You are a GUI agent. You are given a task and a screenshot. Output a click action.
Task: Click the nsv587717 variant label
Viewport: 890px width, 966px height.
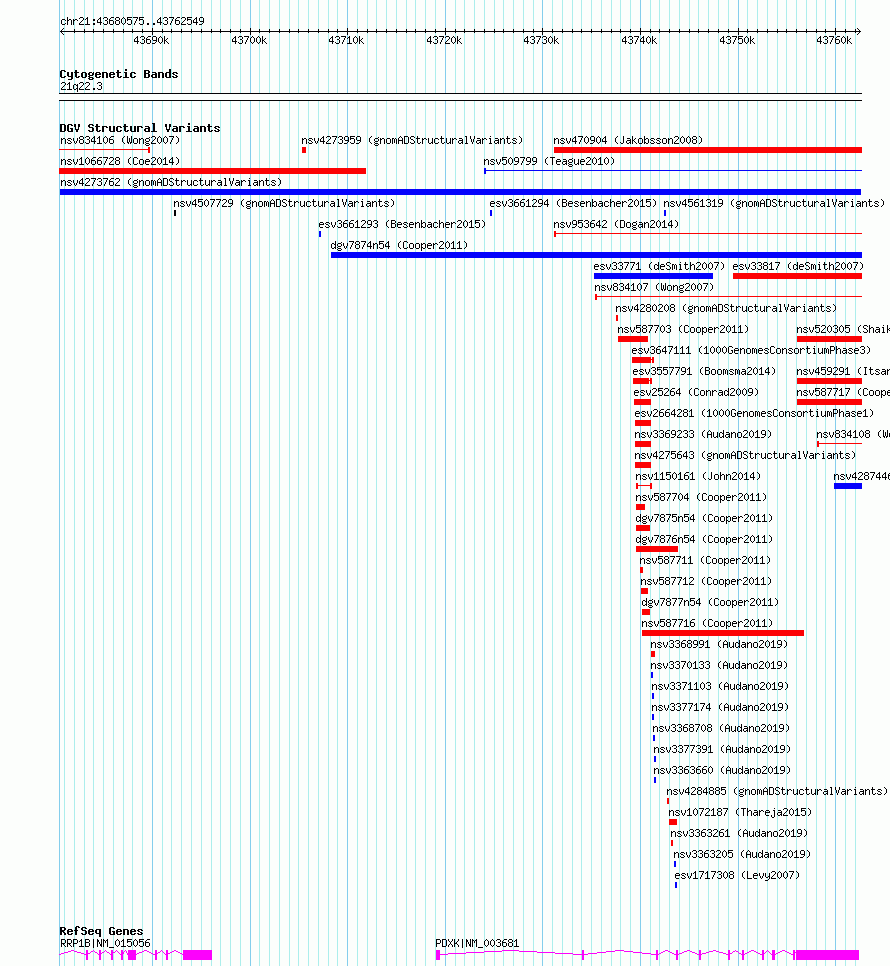coord(843,392)
